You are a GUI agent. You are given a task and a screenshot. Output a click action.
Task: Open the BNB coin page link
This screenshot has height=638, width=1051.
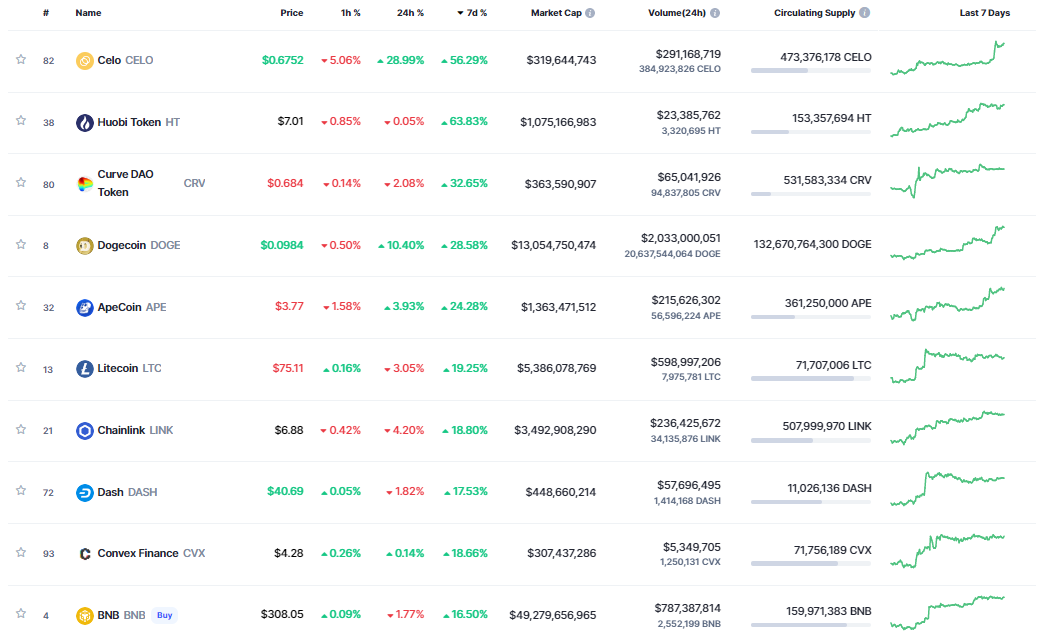click(121, 615)
